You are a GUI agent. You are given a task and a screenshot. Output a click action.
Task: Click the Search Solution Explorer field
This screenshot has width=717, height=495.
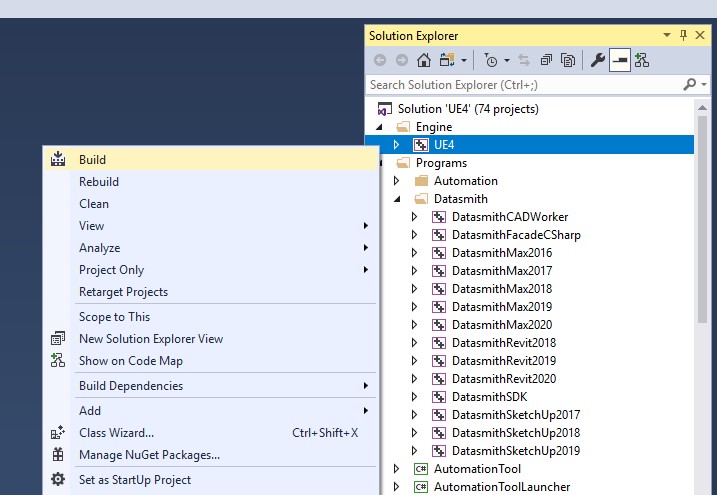pyautogui.click(x=524, y=85)
